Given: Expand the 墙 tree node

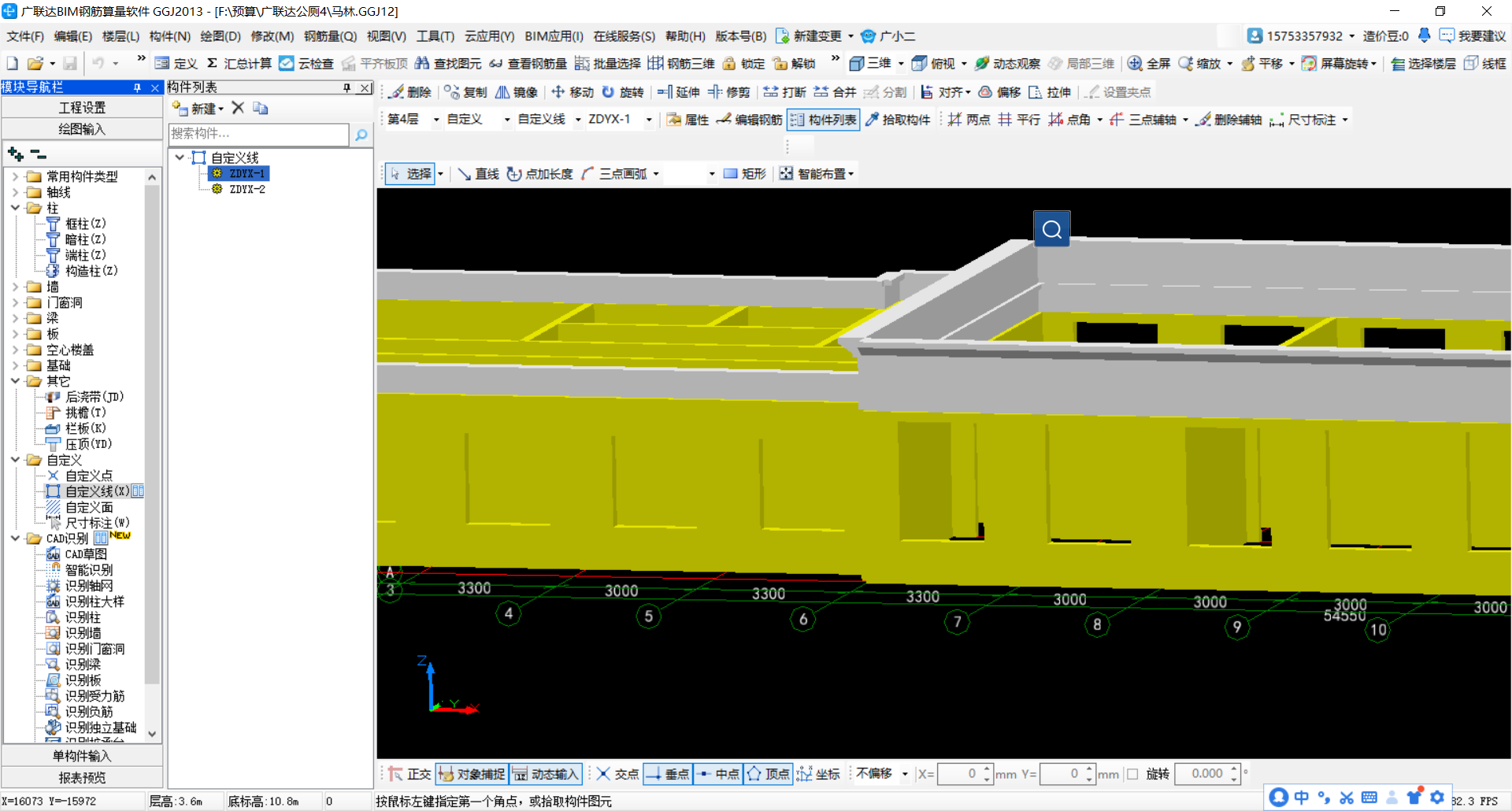Looking at the screenshot, I should 15,287.
